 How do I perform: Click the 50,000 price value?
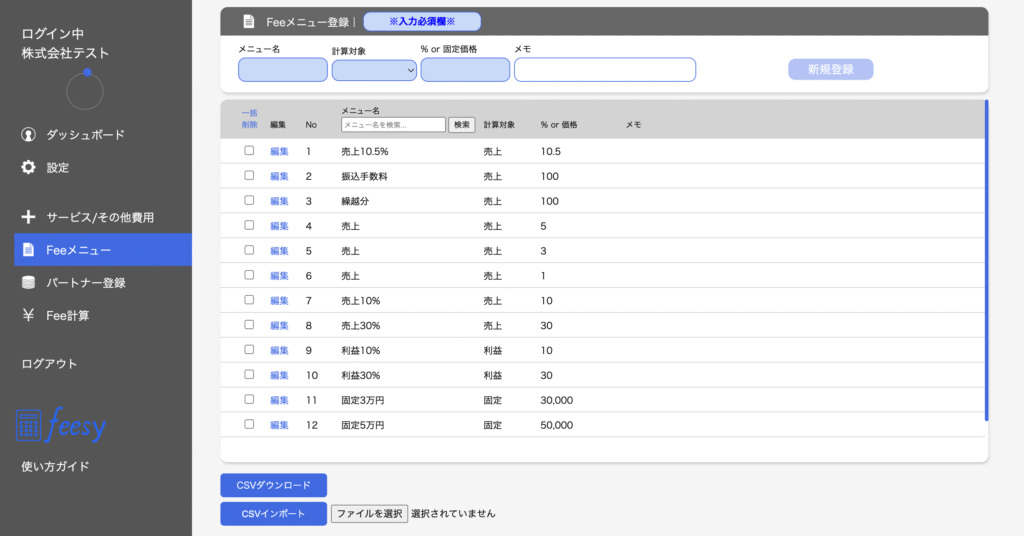(556, 425)
